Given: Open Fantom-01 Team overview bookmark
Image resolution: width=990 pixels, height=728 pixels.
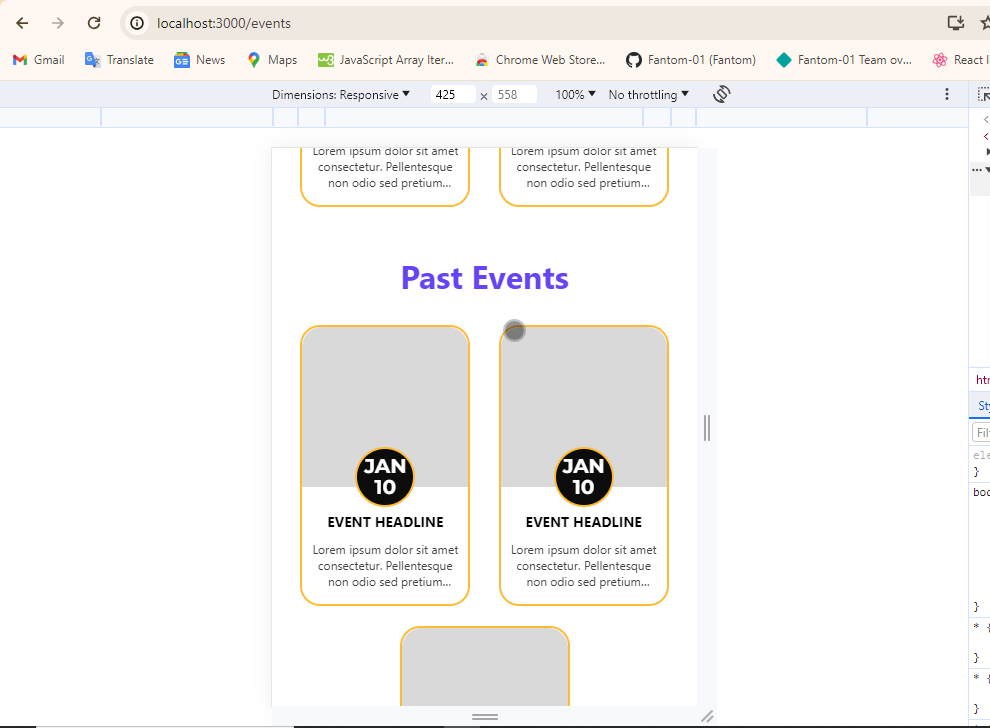Looking at the screenshot, I should [x=844, y=60].
